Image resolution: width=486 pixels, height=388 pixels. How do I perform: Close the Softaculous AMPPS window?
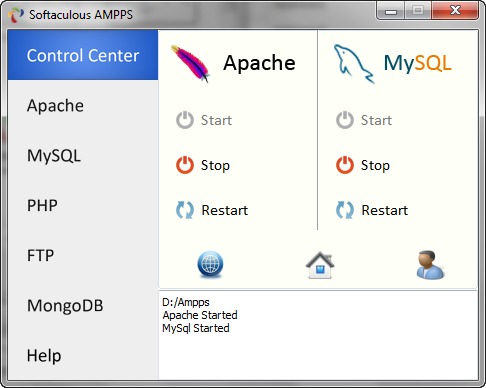pyautogui.click(x=455, y=11)
